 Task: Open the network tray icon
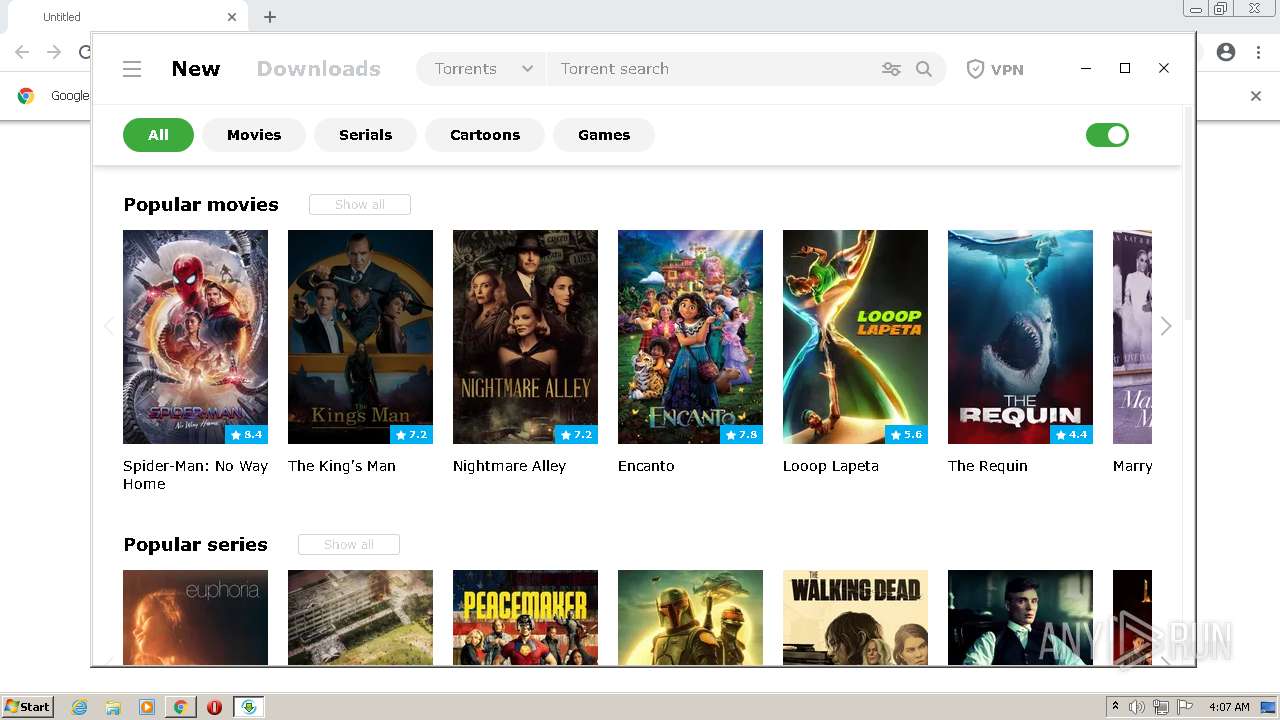1161,707
